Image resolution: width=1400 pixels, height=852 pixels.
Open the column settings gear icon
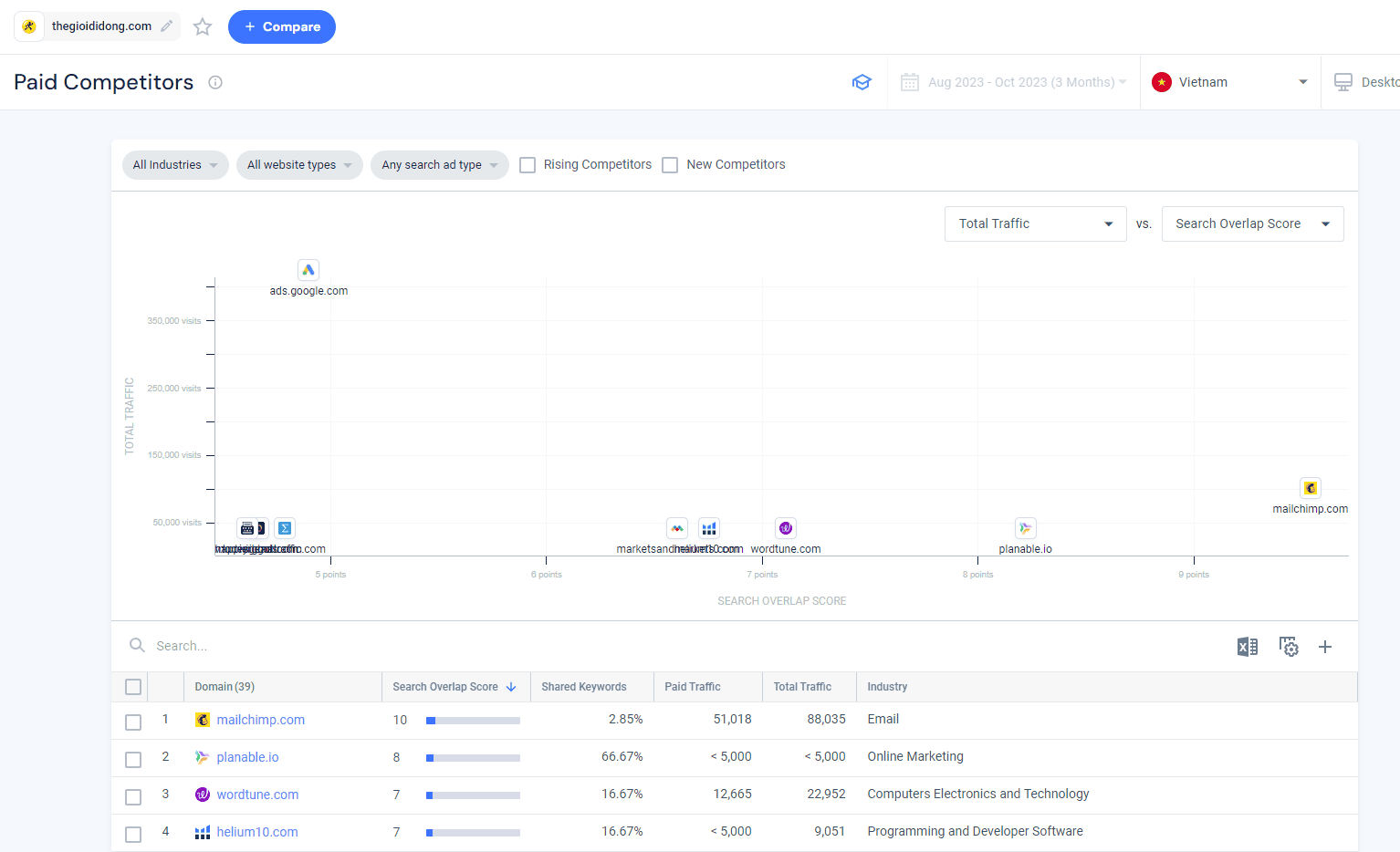(x=1289, y=647)
